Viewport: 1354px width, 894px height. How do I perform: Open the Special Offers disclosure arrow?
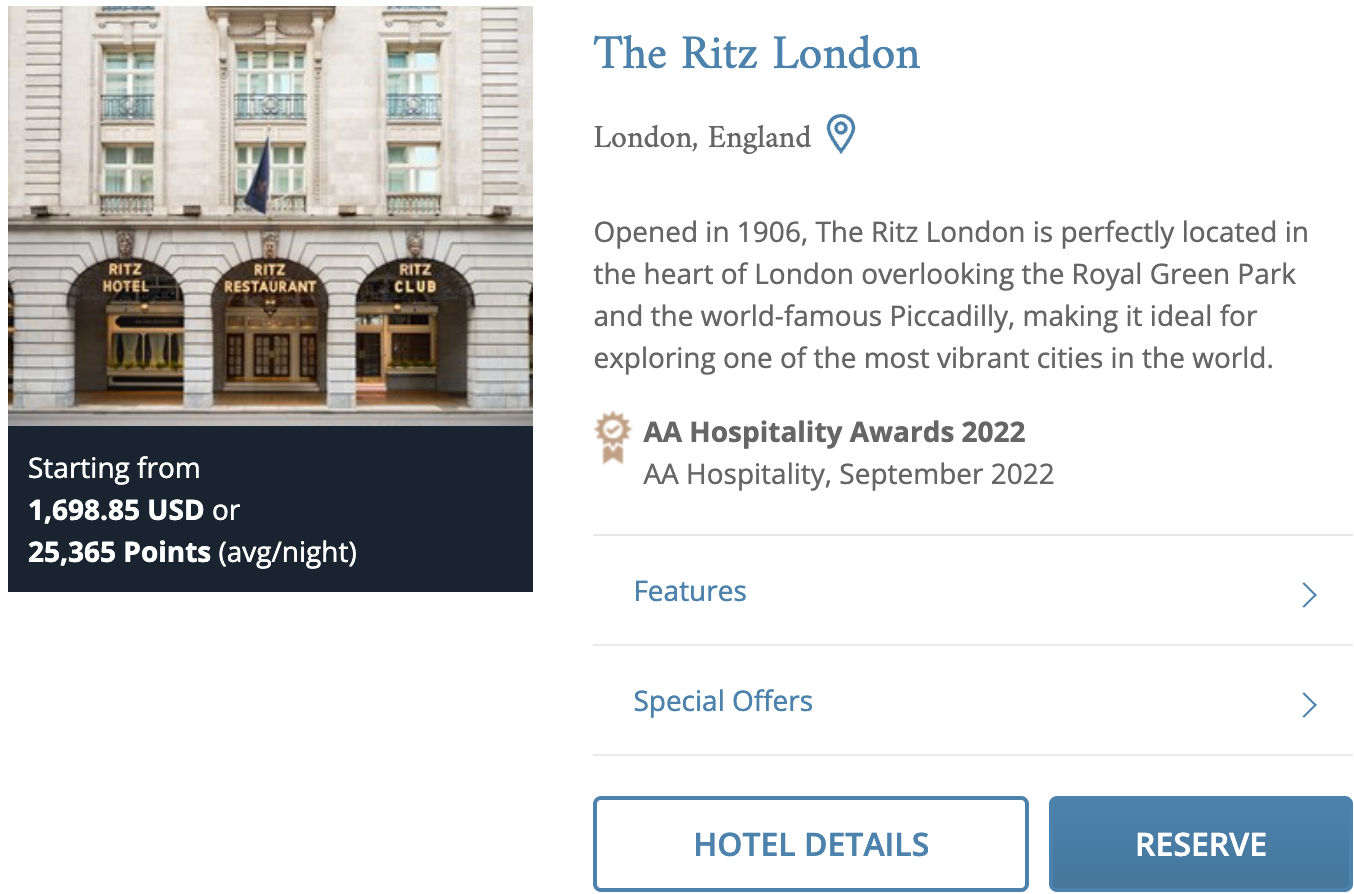click(1309, 705)
